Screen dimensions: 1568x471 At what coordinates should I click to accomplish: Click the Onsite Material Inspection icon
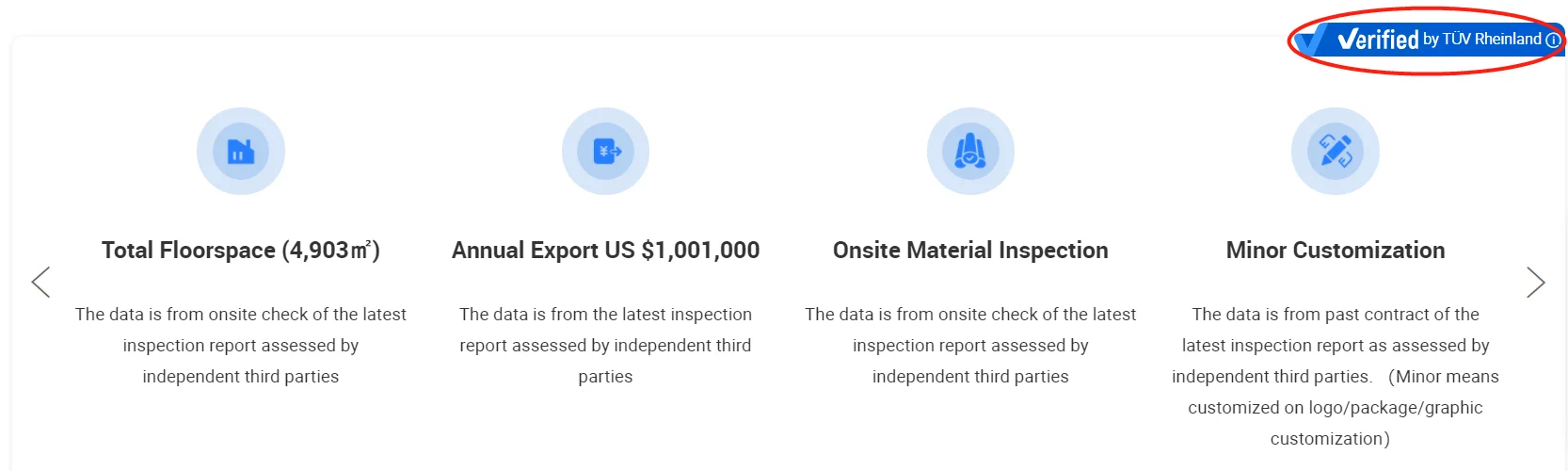pyautogui.click(x=970, y=152)
